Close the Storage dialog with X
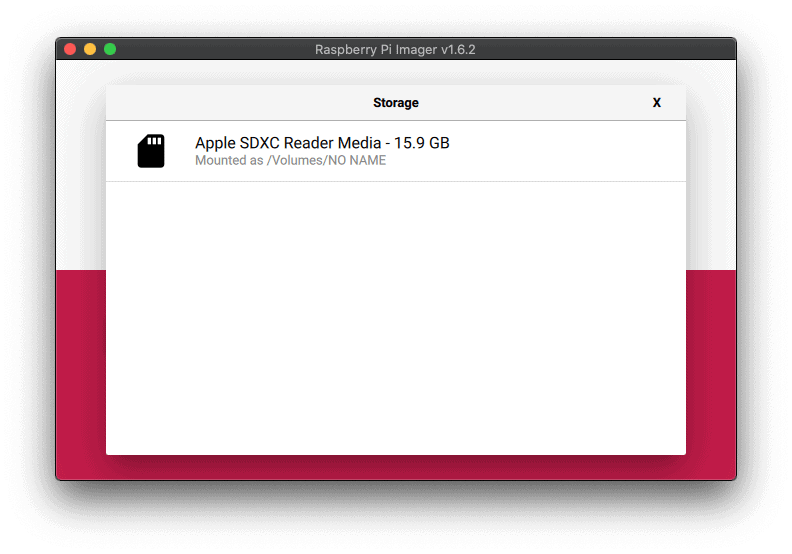 coord(656,103)
